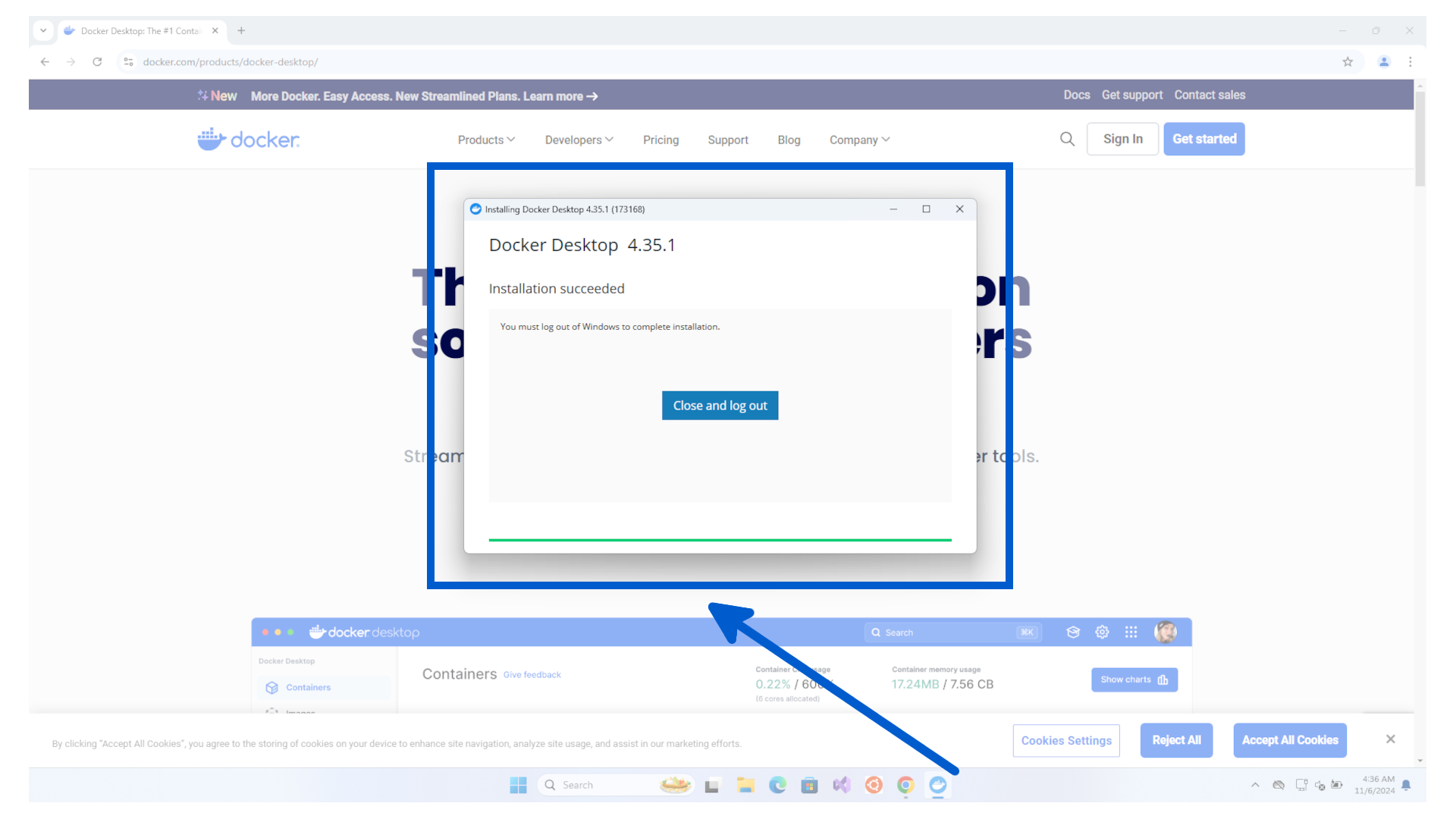The width and height of the screenshot is (1456, 819).
Task: Open Microsoft Edge taskbar icon
Action: [777, 785]
